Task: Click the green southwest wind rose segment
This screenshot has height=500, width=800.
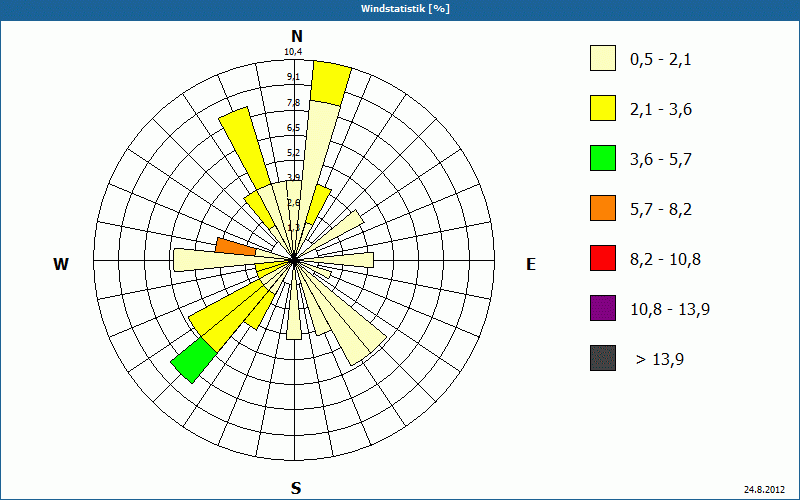Action: pos(193,360)
